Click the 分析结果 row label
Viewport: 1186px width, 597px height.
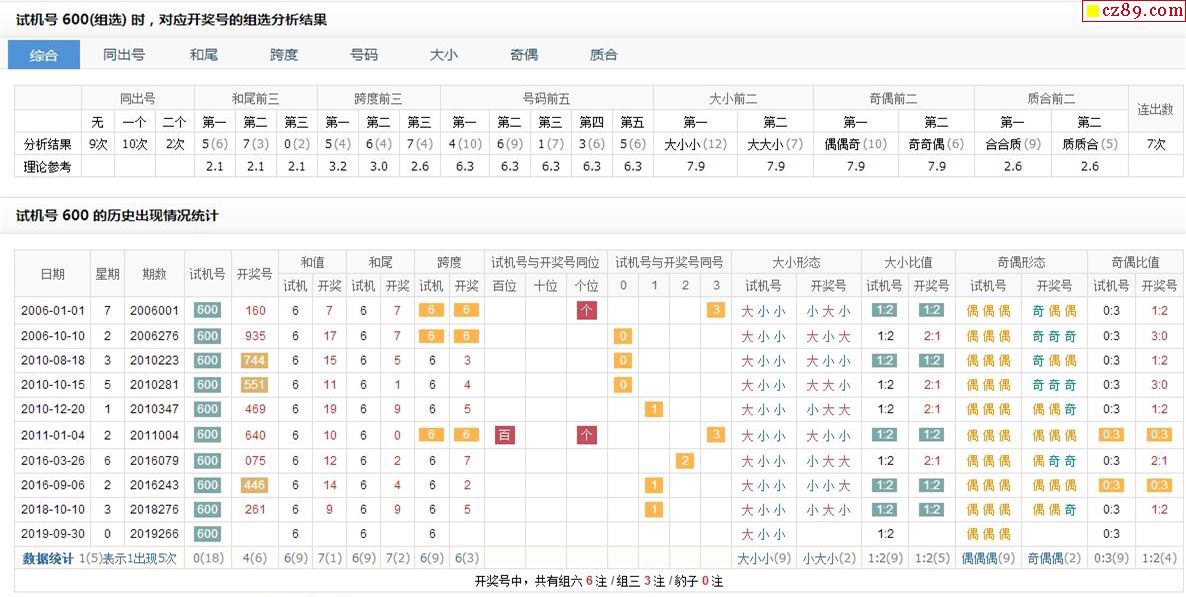click(48, 145)
